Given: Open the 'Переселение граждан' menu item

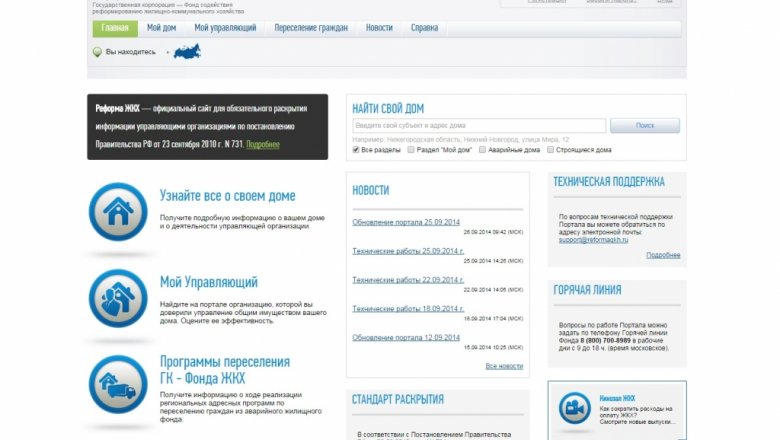Looking at the screenshot, I should tap(311, 28).
